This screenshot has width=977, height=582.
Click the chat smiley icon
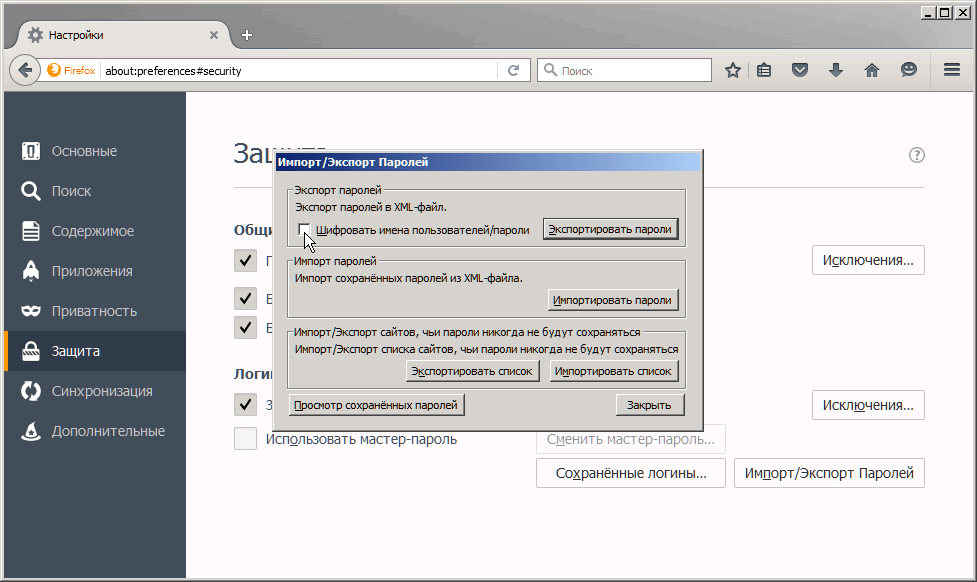pos(908,70)
